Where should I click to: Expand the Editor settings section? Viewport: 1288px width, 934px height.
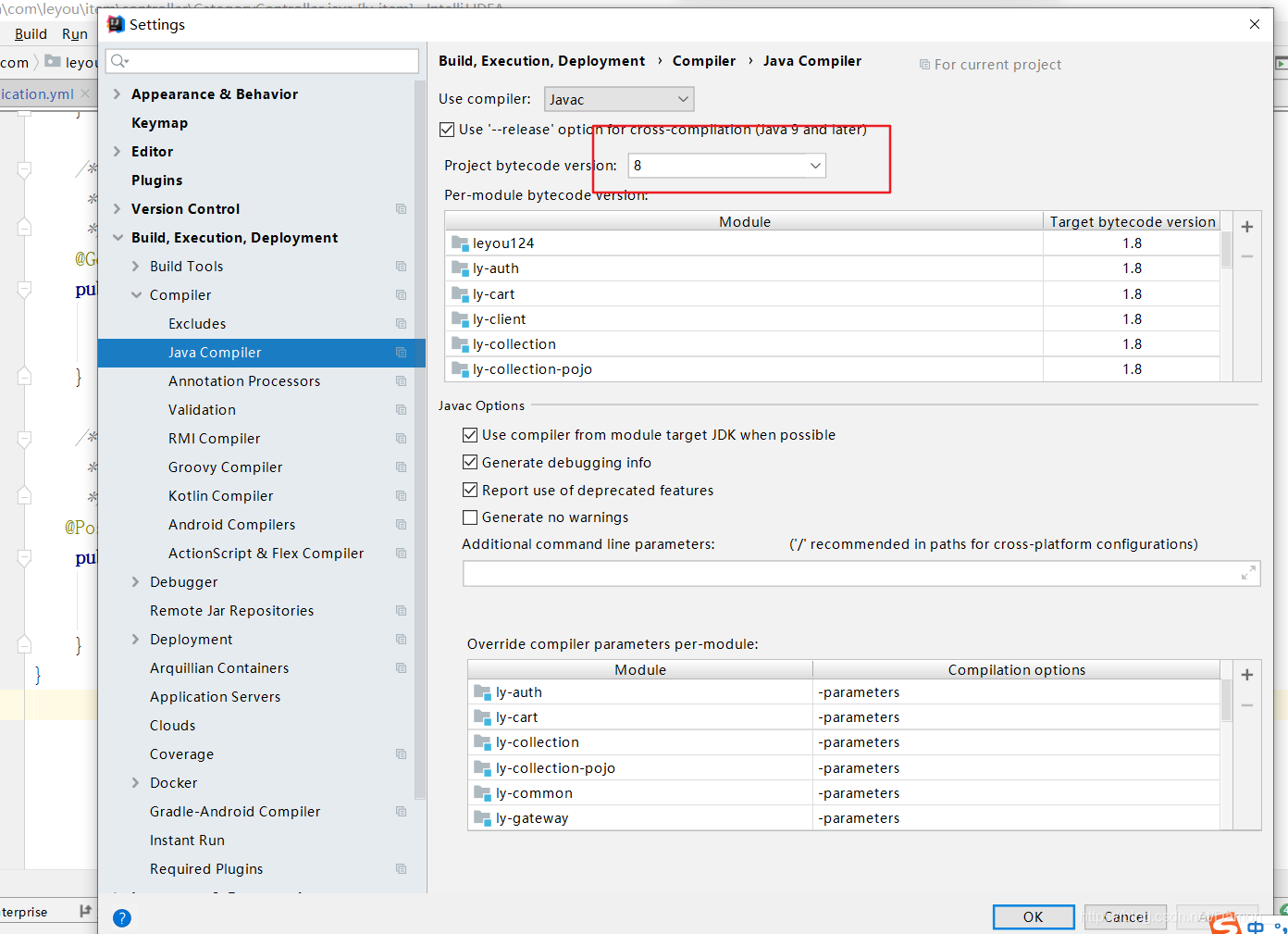point(117,152)
